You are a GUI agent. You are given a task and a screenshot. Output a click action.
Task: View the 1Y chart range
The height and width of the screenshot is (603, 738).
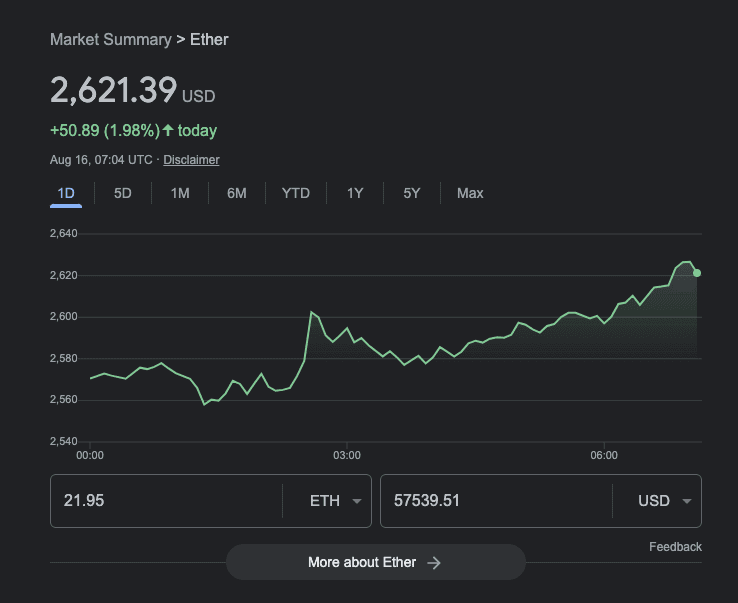[355, 193]
